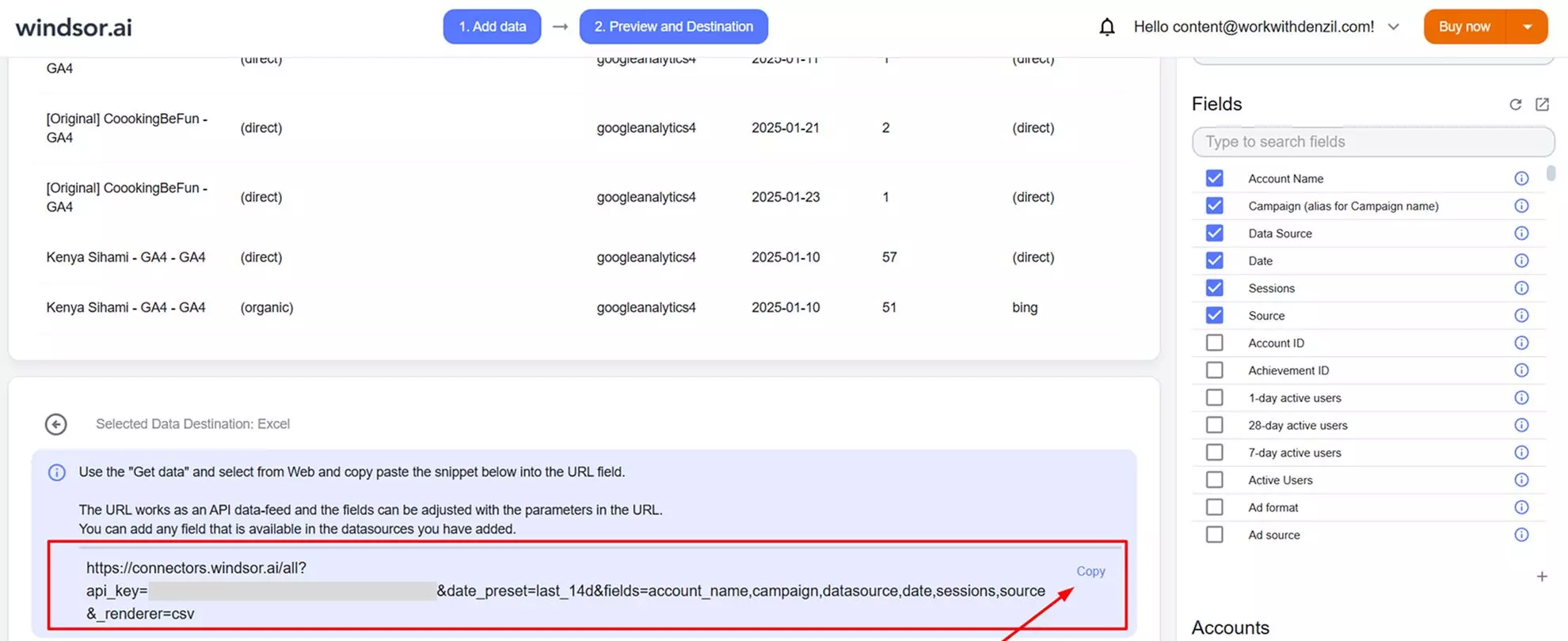The width and height of the screenshot is (1568, 641).
Task: Click the Fields list scrollbar
Action: click(x=1551, y=173)
